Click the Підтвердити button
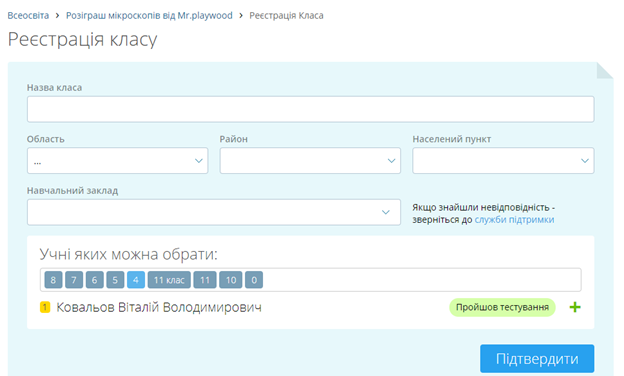624x376 pixels. pyautogui.click(x=537, y=358)
